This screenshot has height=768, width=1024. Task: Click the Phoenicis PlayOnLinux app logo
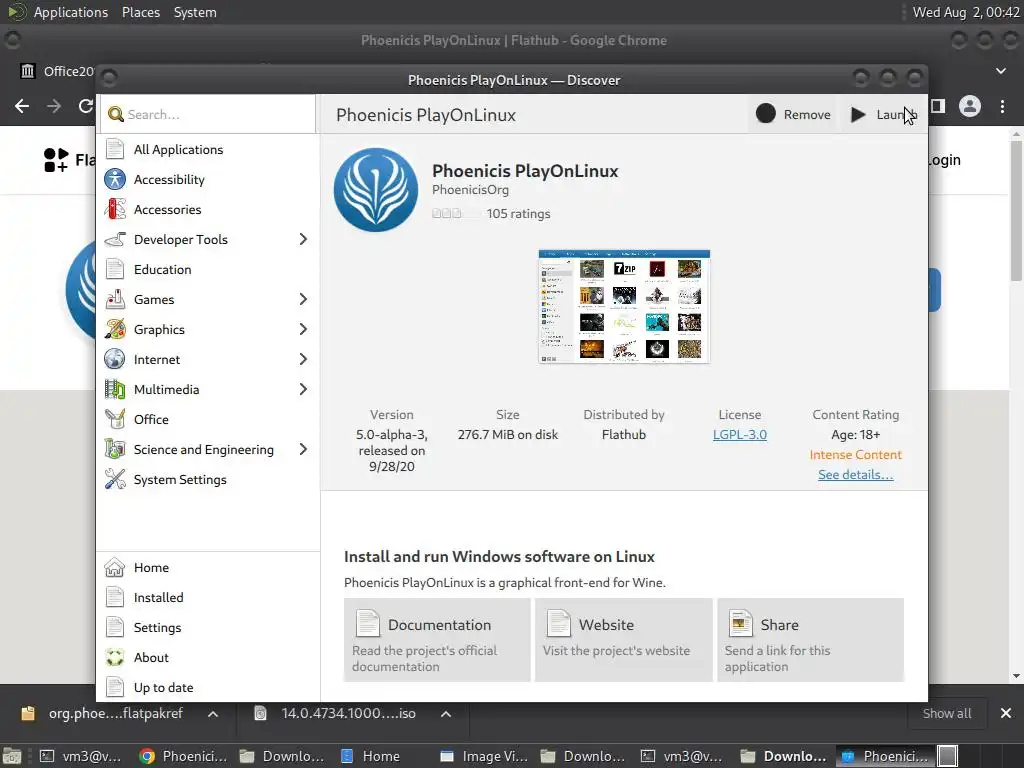coord(376,190)
